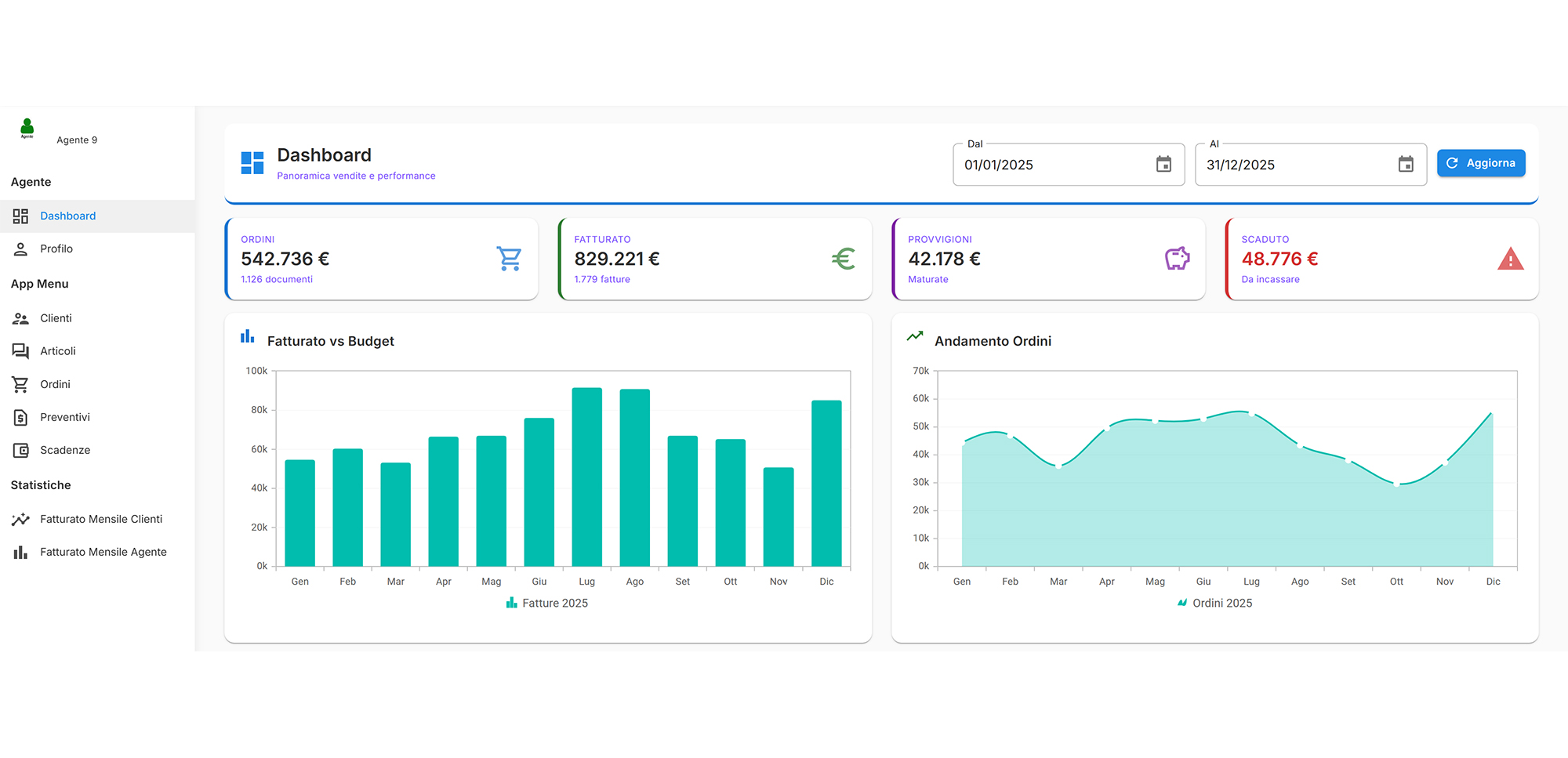Screen dimensions: 1568x758
Task: Open Scadenze from the App Menu
Action: (x=67, y=450)
